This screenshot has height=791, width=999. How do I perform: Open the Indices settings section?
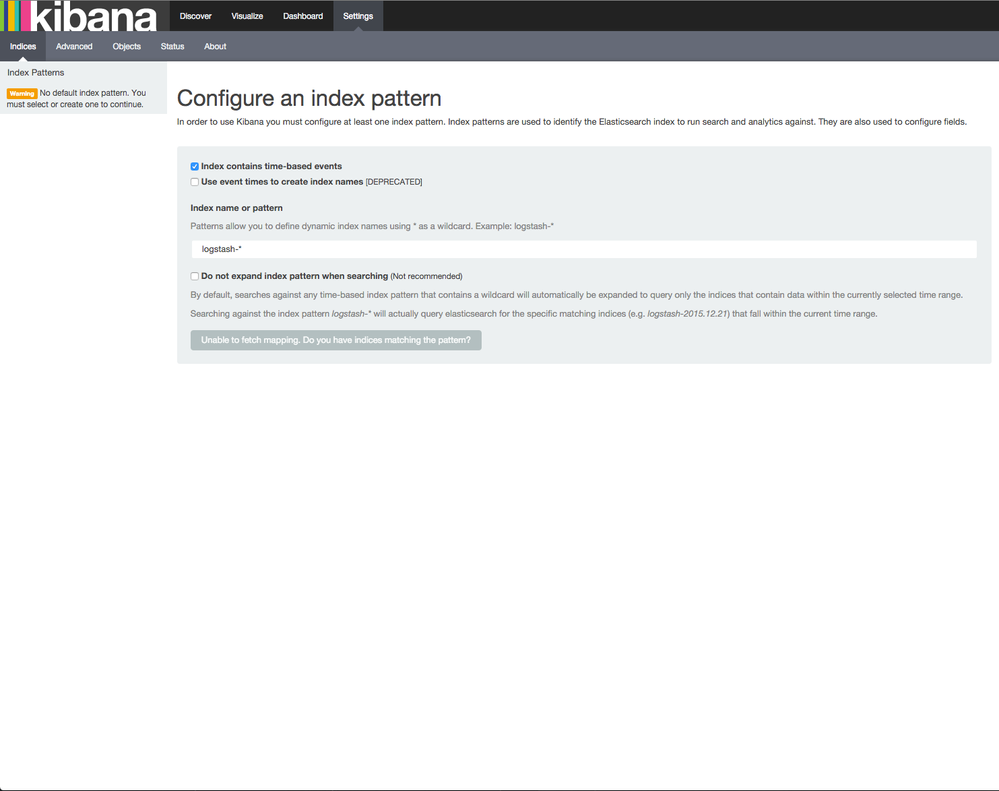click(22, 46)
